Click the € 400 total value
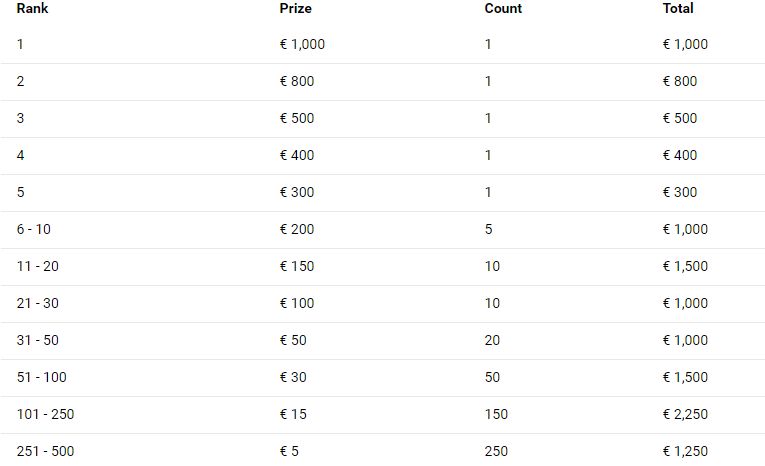The width and height of the screenshot is (765, 466). pos(680,155)
